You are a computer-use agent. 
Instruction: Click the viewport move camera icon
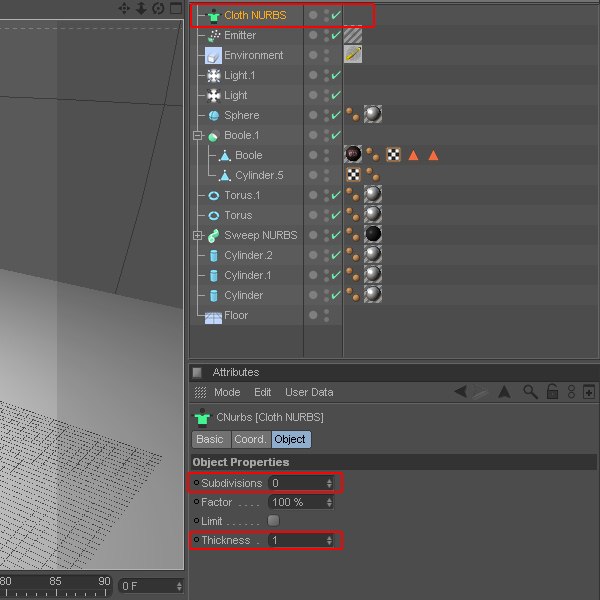124,8
